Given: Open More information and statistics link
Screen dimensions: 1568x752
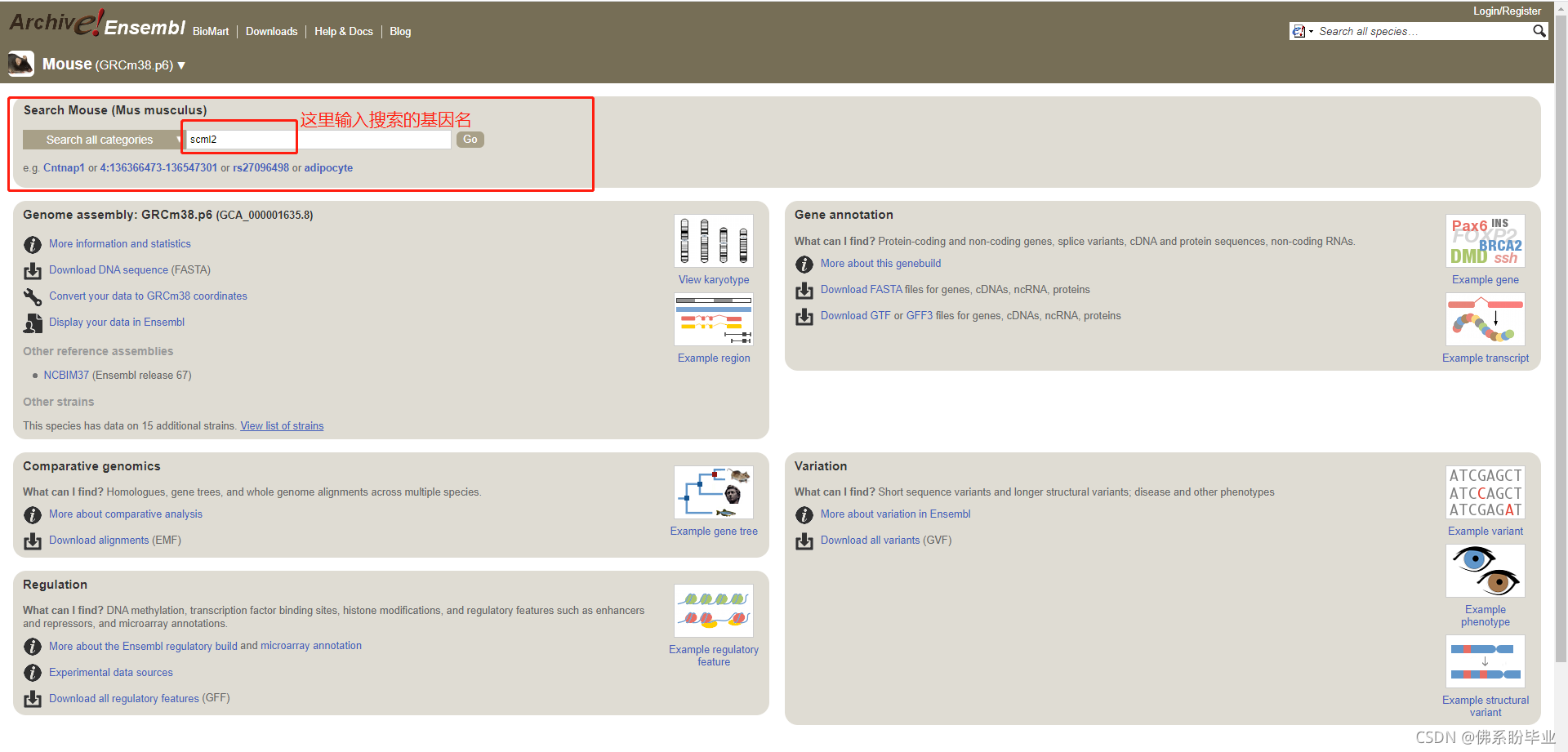Looking at the screenshot, I should pos(120,243).
